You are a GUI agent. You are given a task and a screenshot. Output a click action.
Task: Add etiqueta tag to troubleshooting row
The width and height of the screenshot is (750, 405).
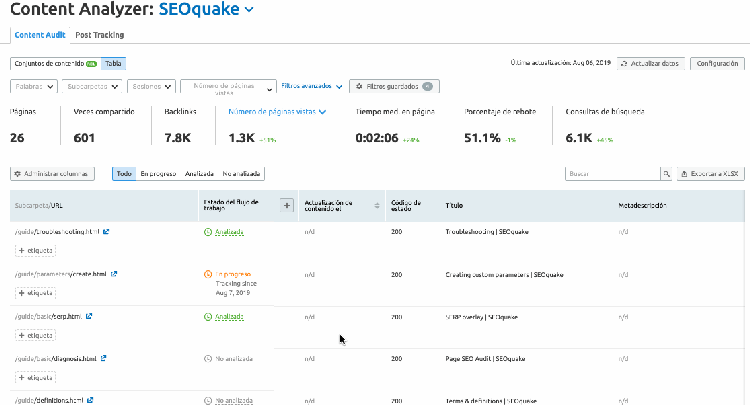tap(35, 251)
